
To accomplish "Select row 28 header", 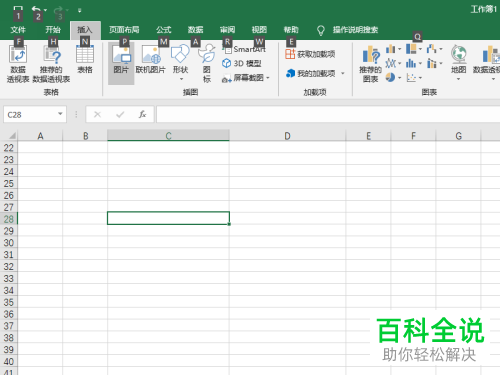I will [9, 219].
